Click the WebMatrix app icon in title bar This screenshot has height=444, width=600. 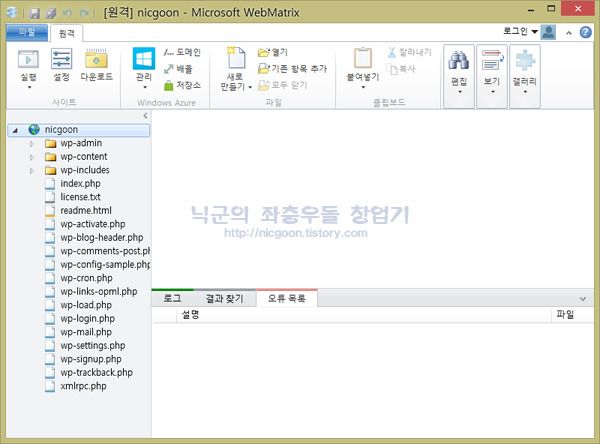[11, 12]
